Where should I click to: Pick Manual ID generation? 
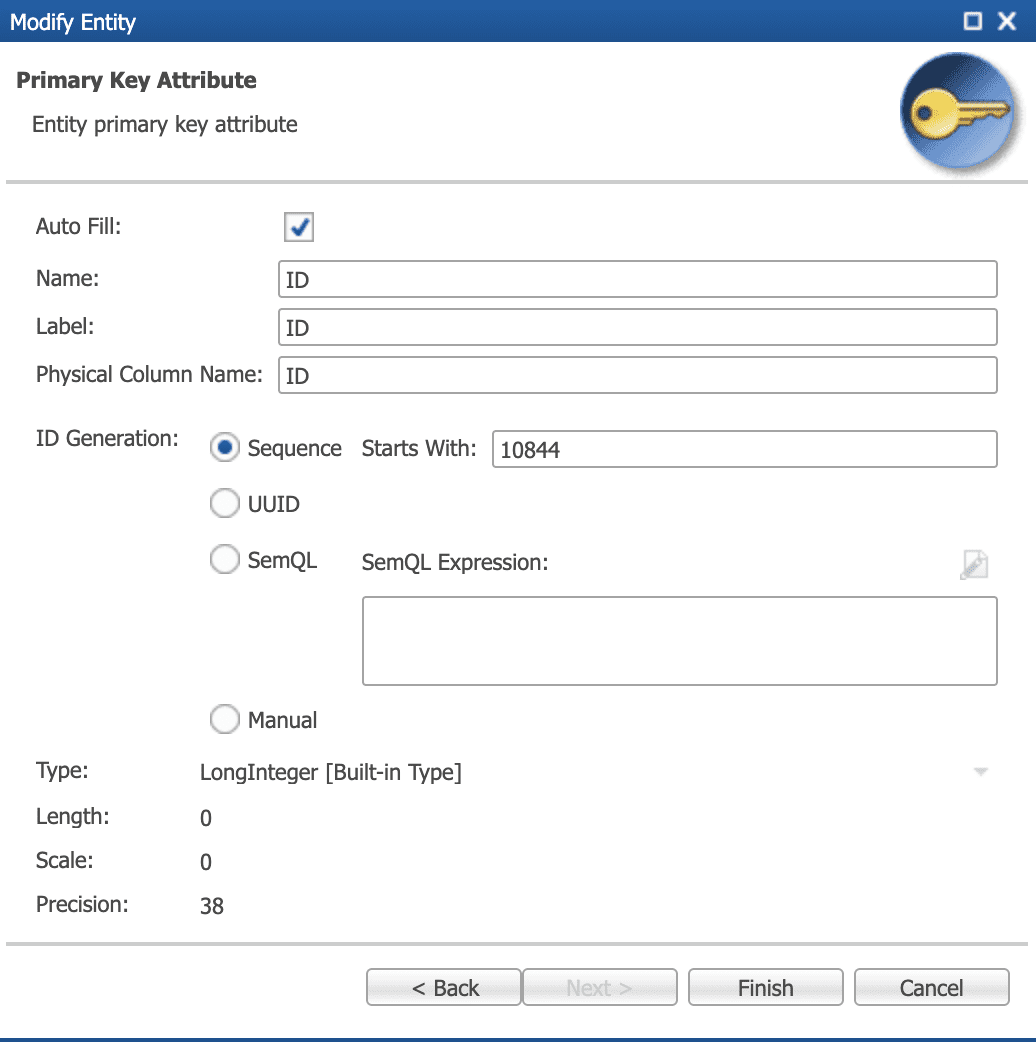225,719
